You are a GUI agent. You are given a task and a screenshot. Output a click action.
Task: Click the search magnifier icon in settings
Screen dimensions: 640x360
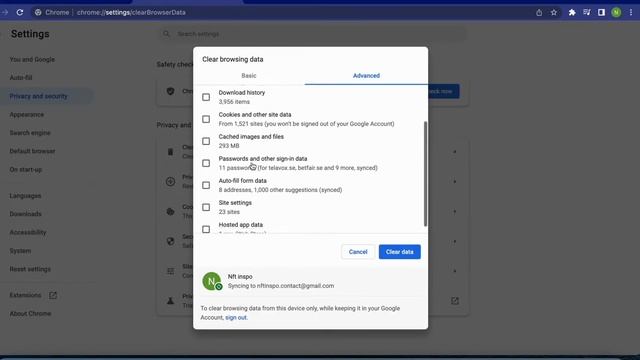coord(166,34)
